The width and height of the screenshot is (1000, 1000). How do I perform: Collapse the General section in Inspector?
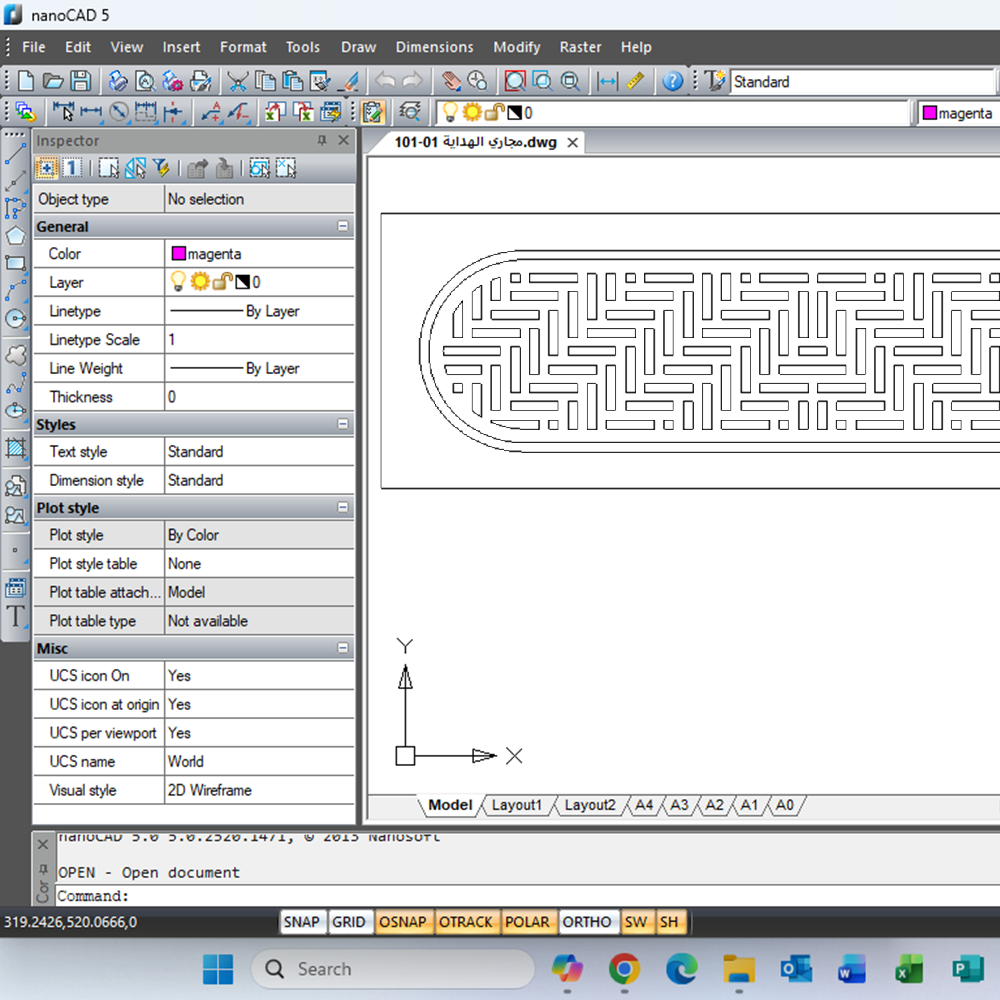click(343, 227)
